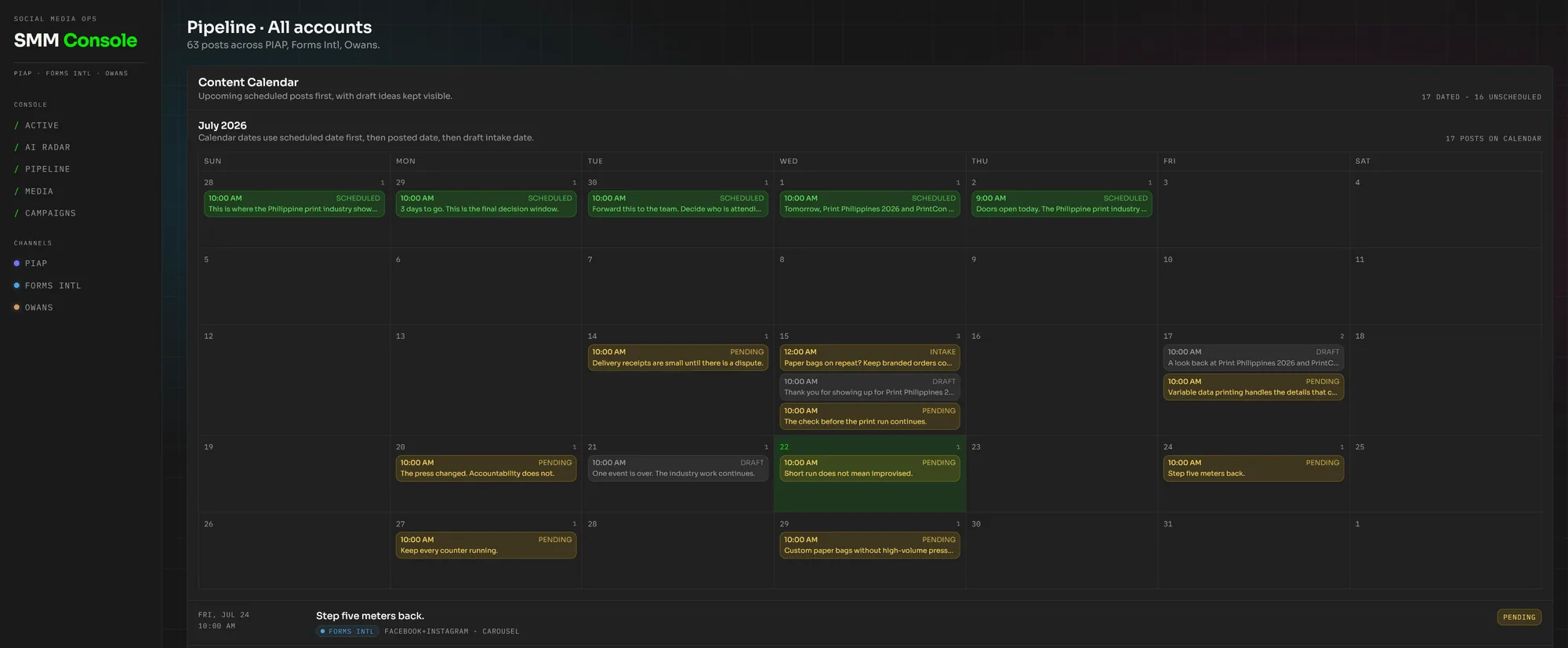
Task: Open scheduled post 'Forward this to the team'
Action: (x=678, y=204)
